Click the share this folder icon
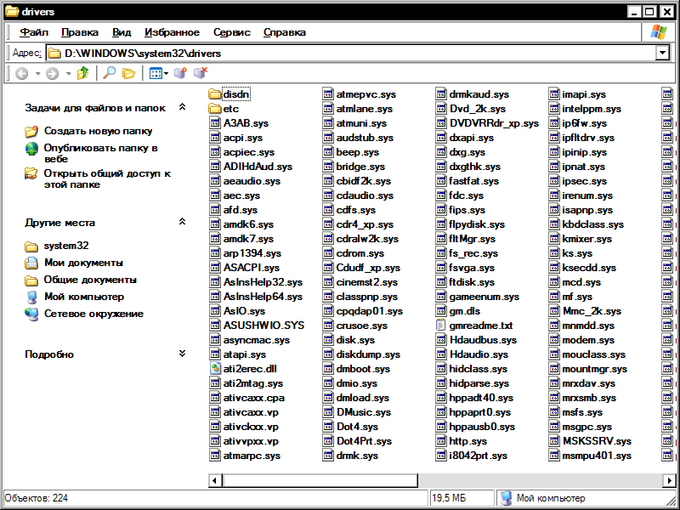Viewport: 680px width, 510px height. click(31, 173)
